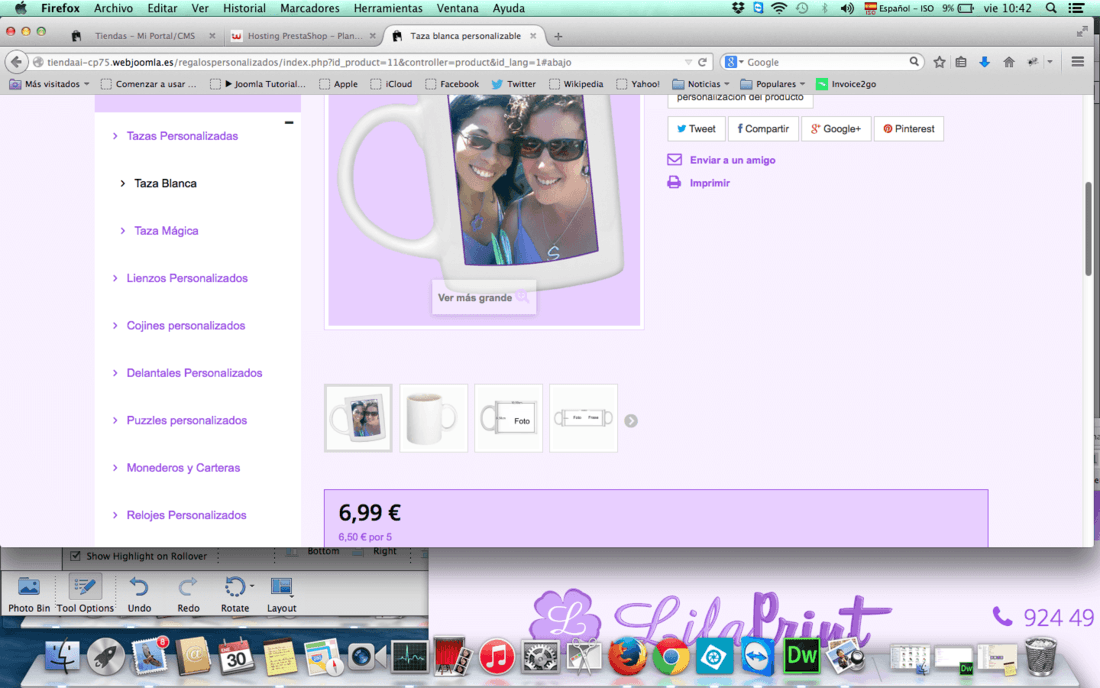
Task: Click the Facebook Compartir button
Action: pyautogui.click(x=763, y=129)
